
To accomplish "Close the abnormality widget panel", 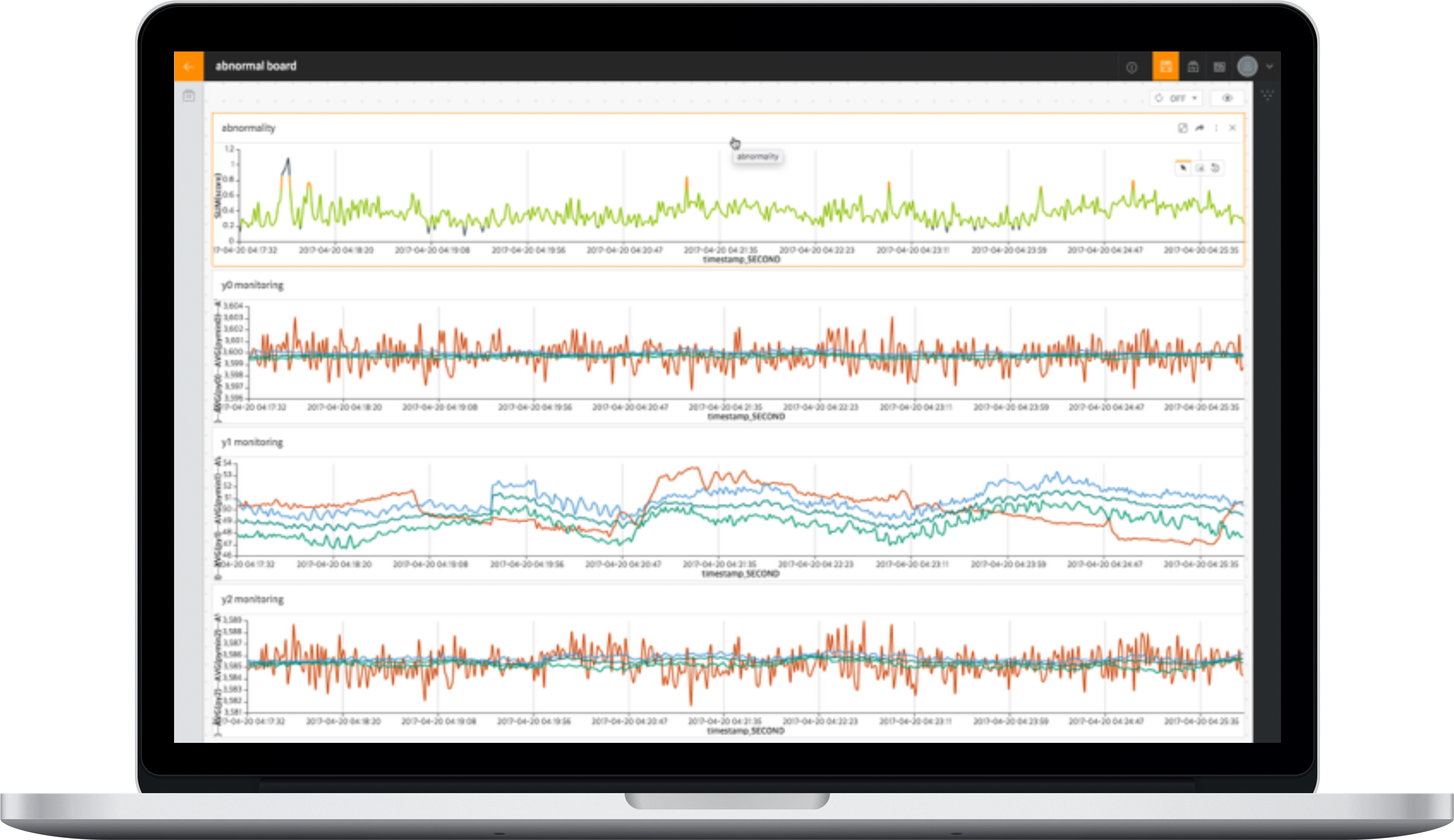I will (1232, 128).
